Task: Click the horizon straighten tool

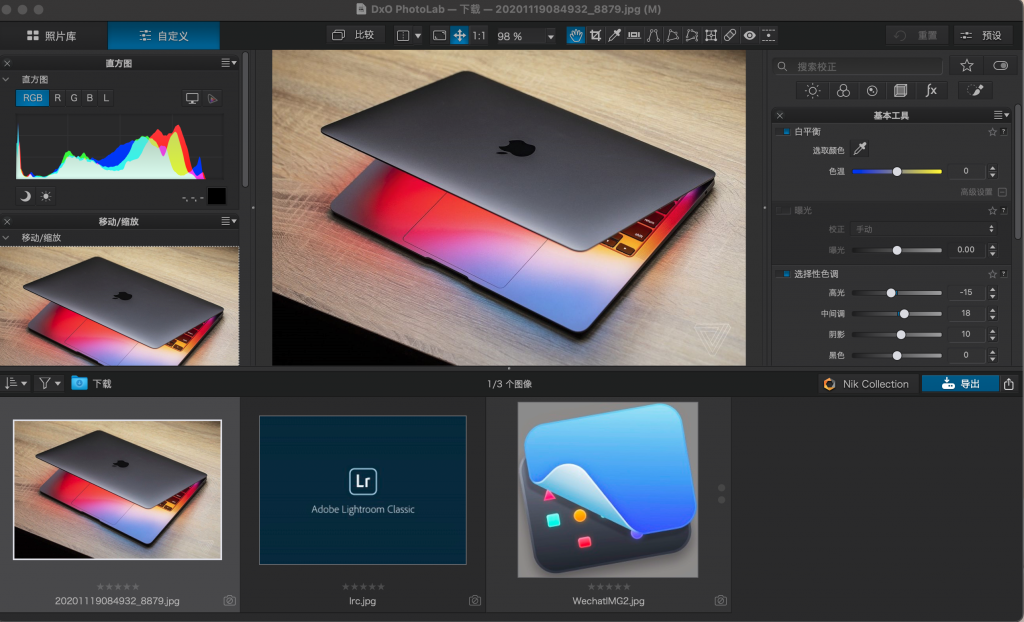Action: coord(634,35)
